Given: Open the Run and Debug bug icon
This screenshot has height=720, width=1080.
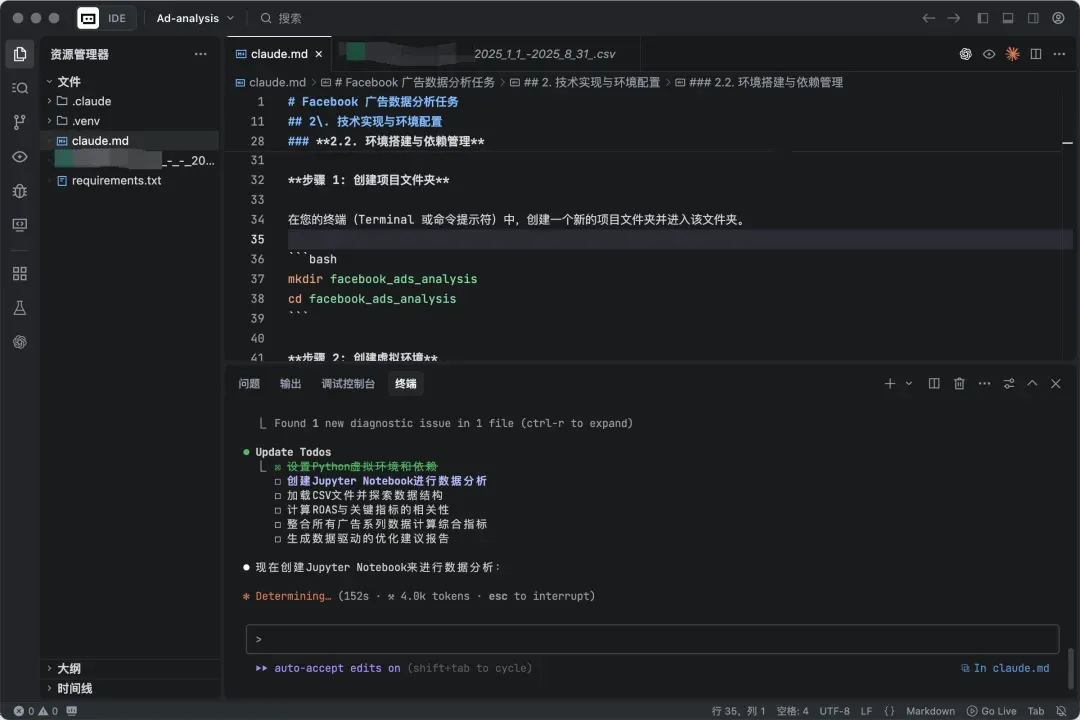Looking at the screenshot, I should coord(19,190).
